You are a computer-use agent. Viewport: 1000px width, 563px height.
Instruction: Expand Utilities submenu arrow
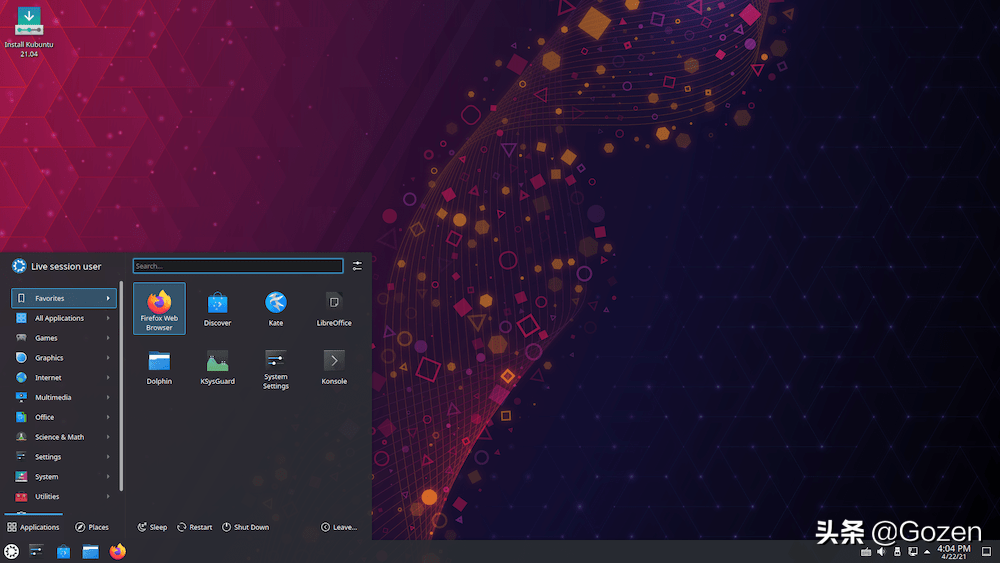coord(108,496)
